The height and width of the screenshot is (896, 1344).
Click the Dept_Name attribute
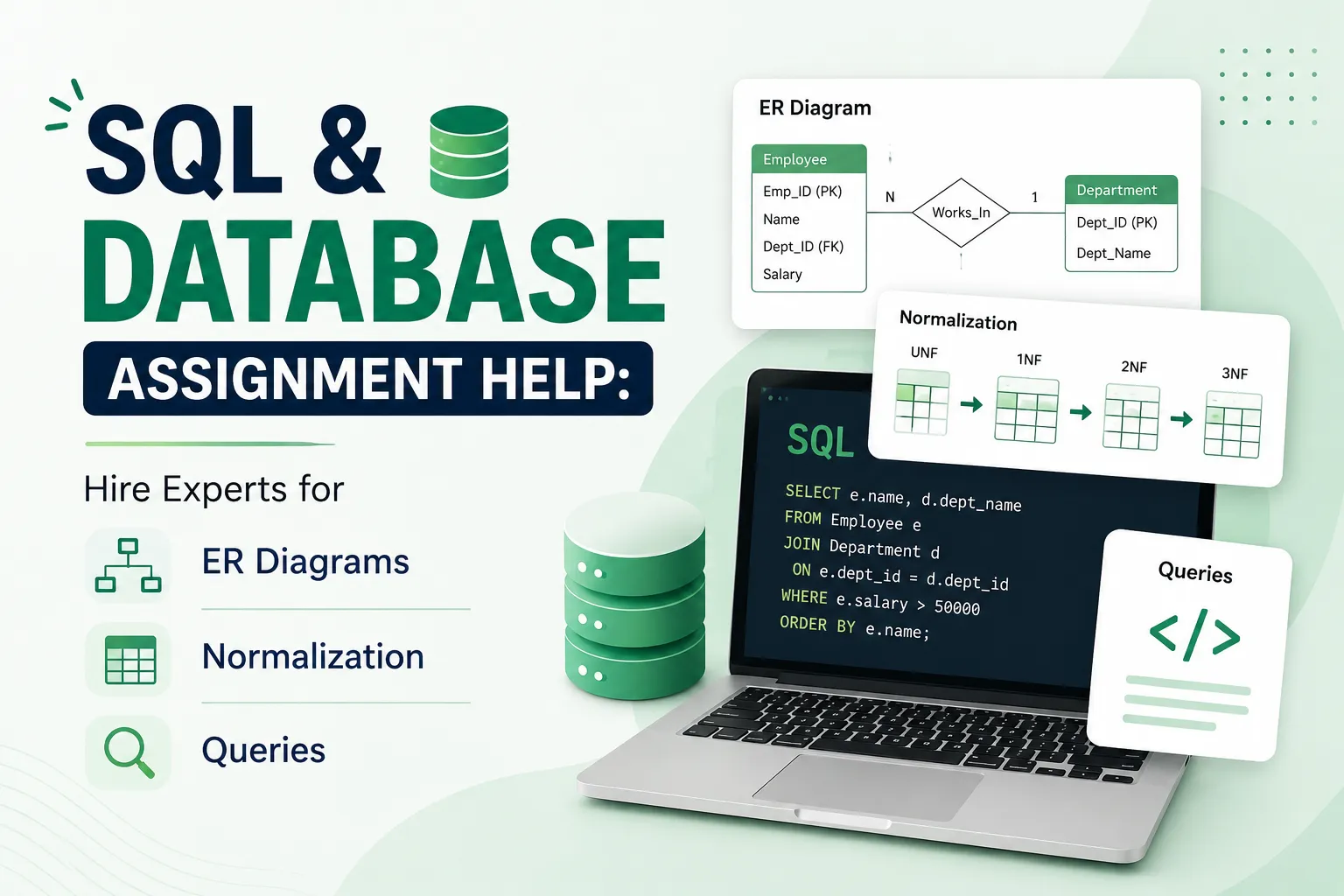1113,253
